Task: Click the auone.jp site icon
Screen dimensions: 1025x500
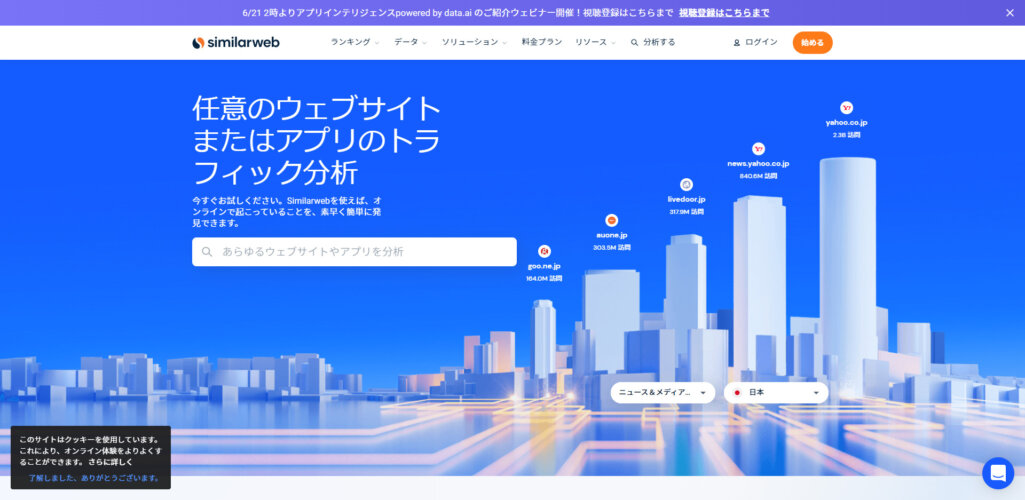Action: (612, 220)
